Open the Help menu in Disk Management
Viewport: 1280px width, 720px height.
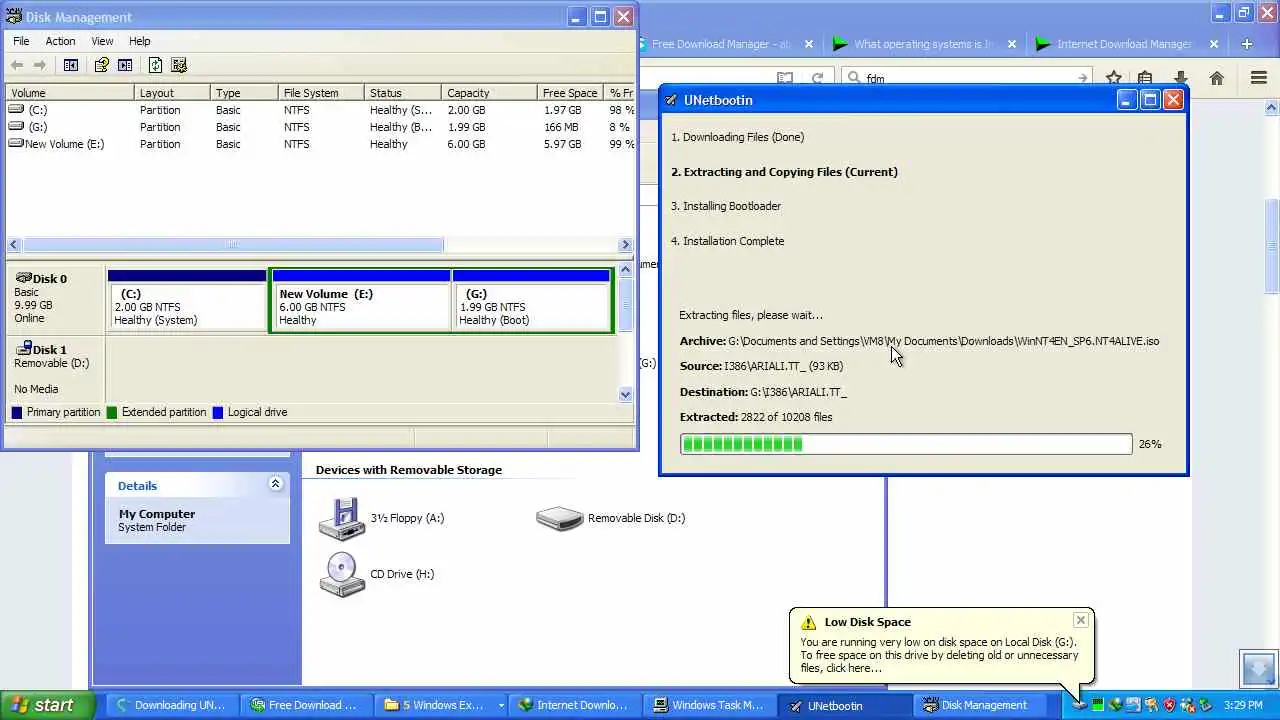point(139,41)
